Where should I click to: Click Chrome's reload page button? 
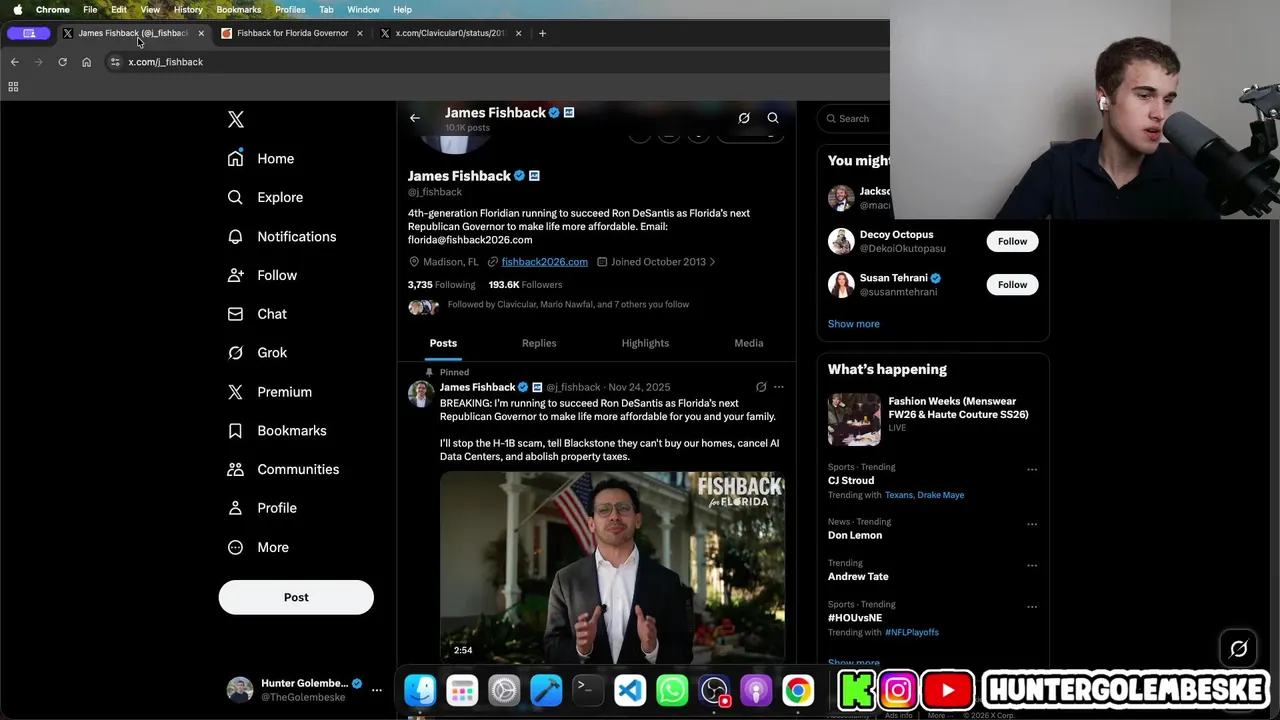[62, 62]
